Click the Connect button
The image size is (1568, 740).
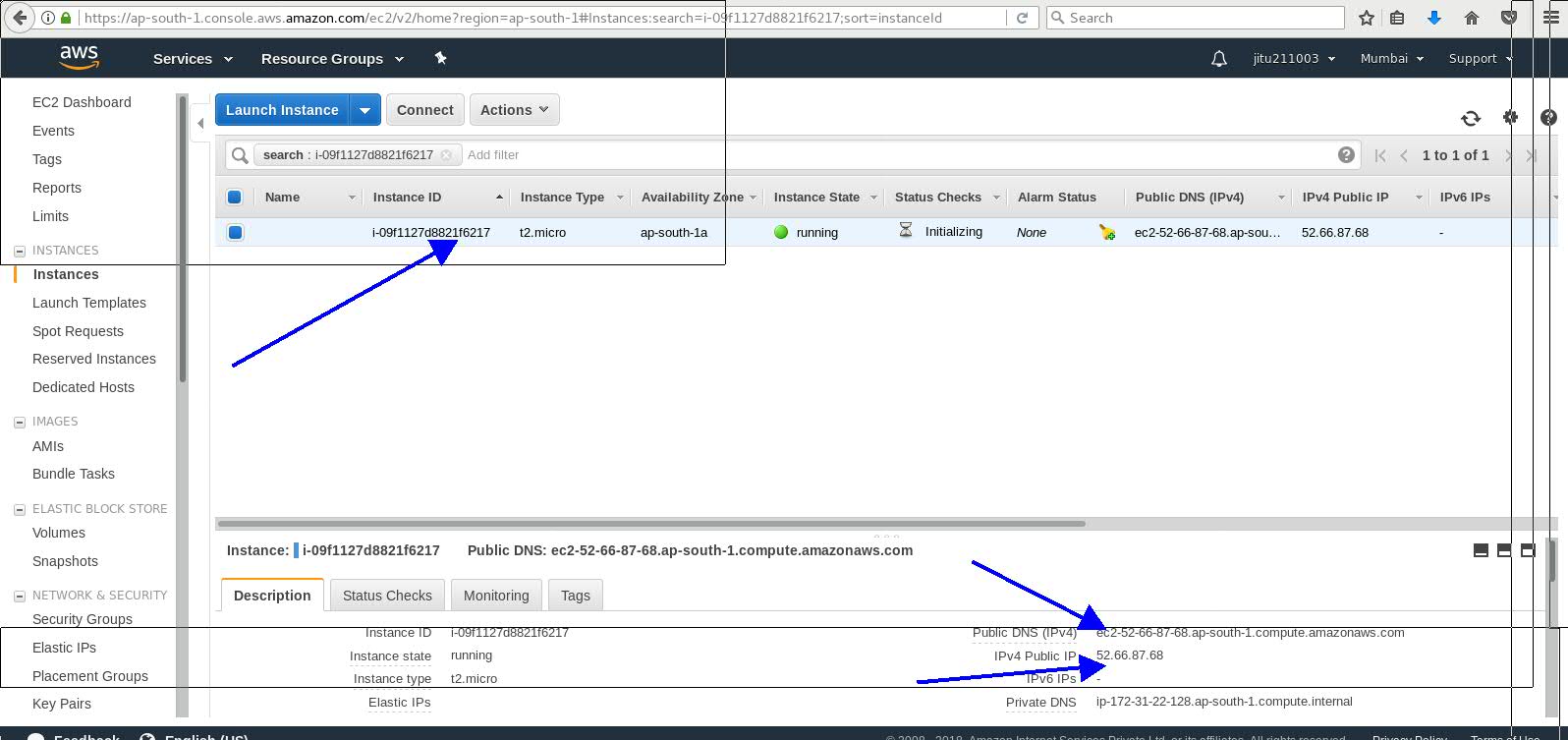(424, 110)
